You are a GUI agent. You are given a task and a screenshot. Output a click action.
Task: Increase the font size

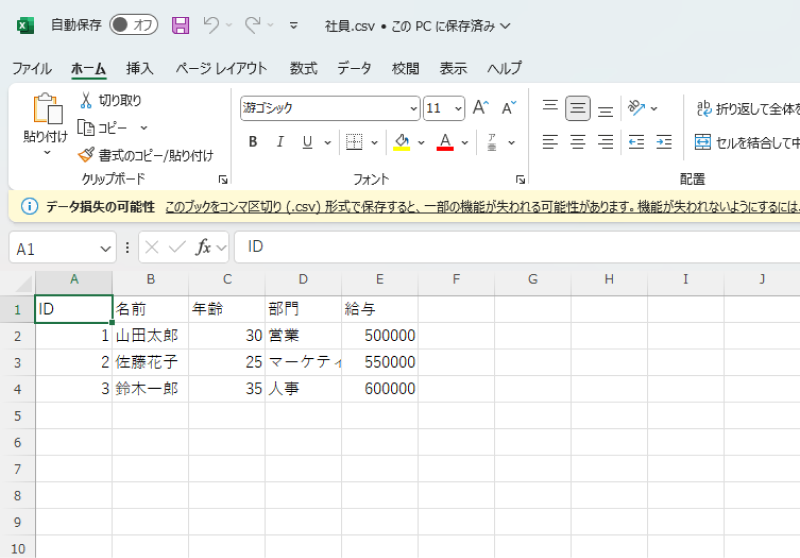481,108
